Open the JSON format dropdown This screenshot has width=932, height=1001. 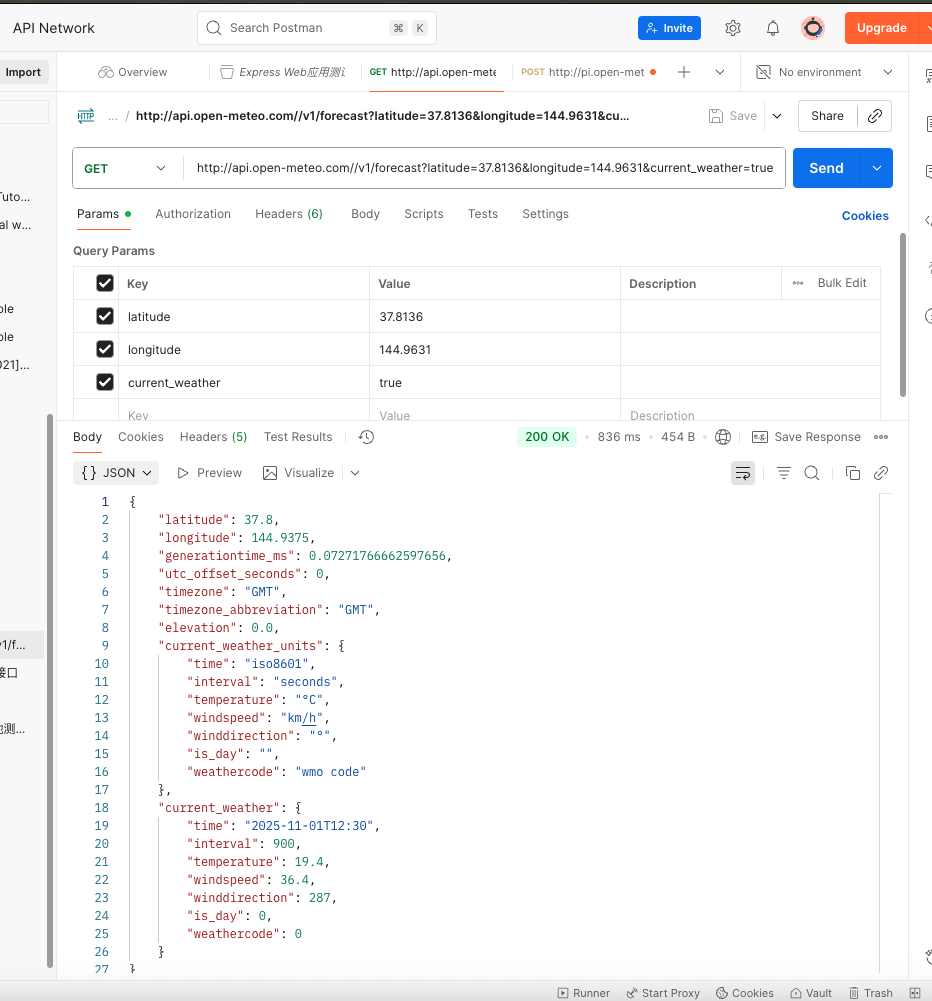pos(116,473)
